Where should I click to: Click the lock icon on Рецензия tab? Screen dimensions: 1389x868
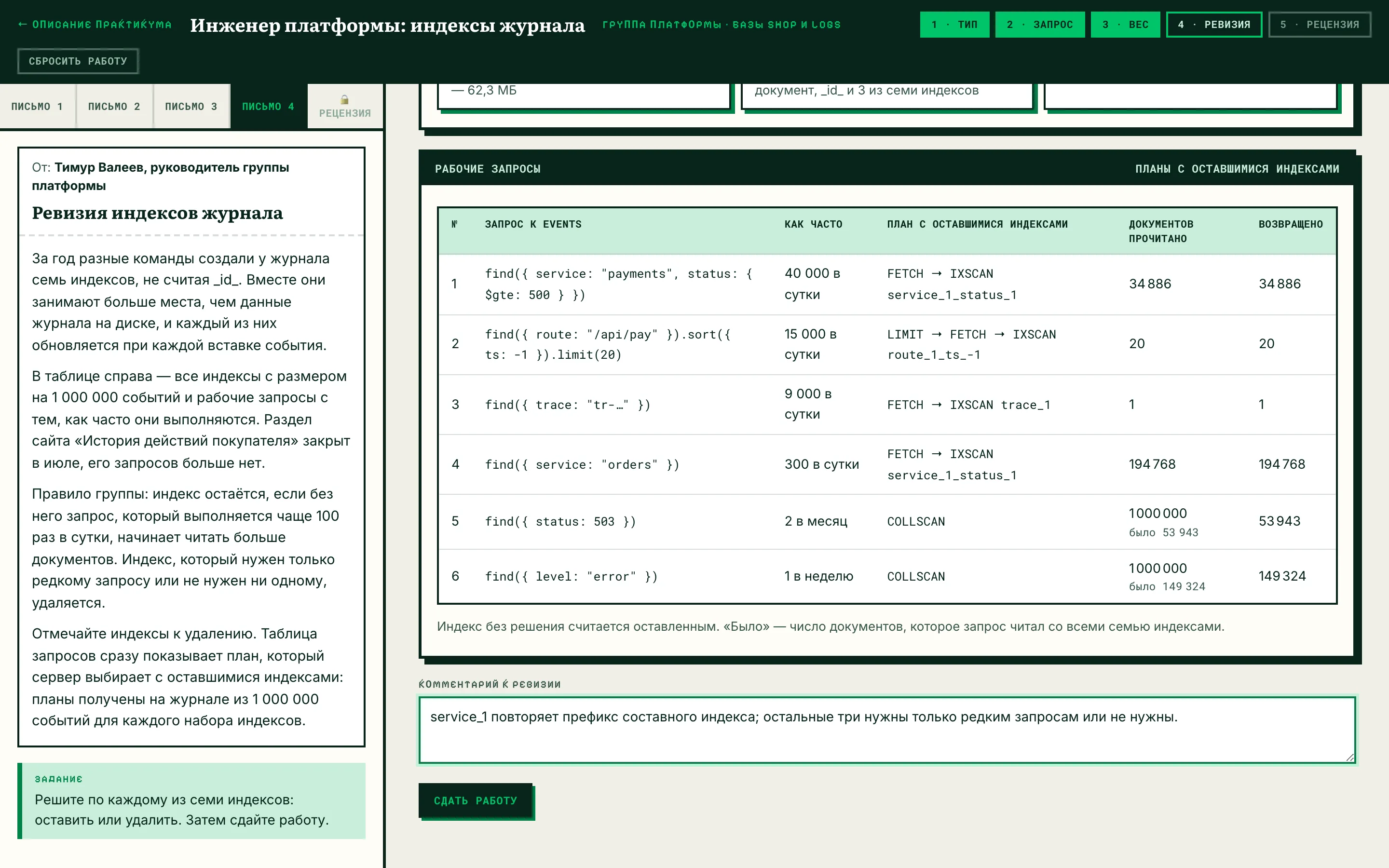pyautogui.click(x=344, y=99)
